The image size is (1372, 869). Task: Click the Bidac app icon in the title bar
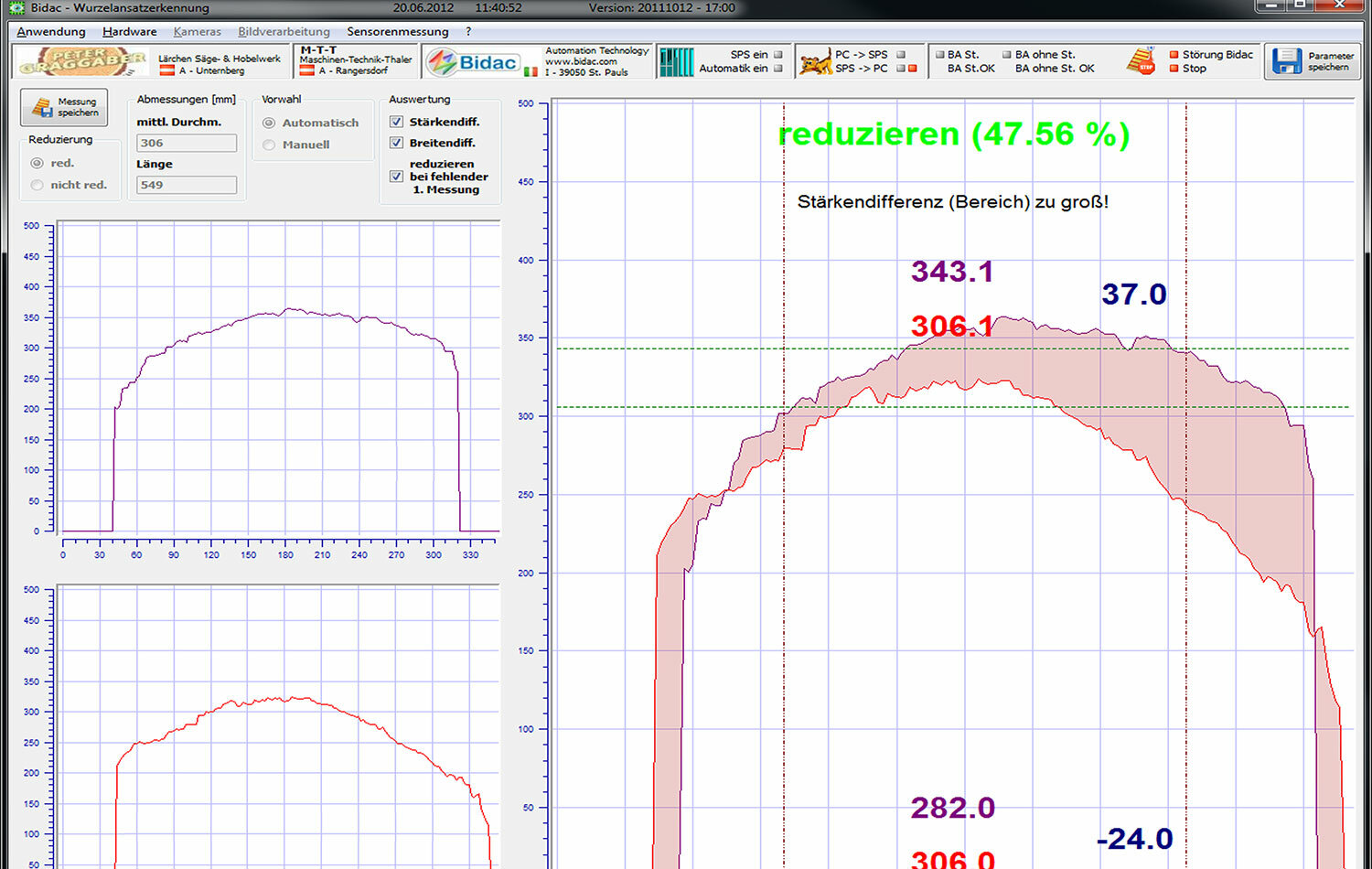16,7
